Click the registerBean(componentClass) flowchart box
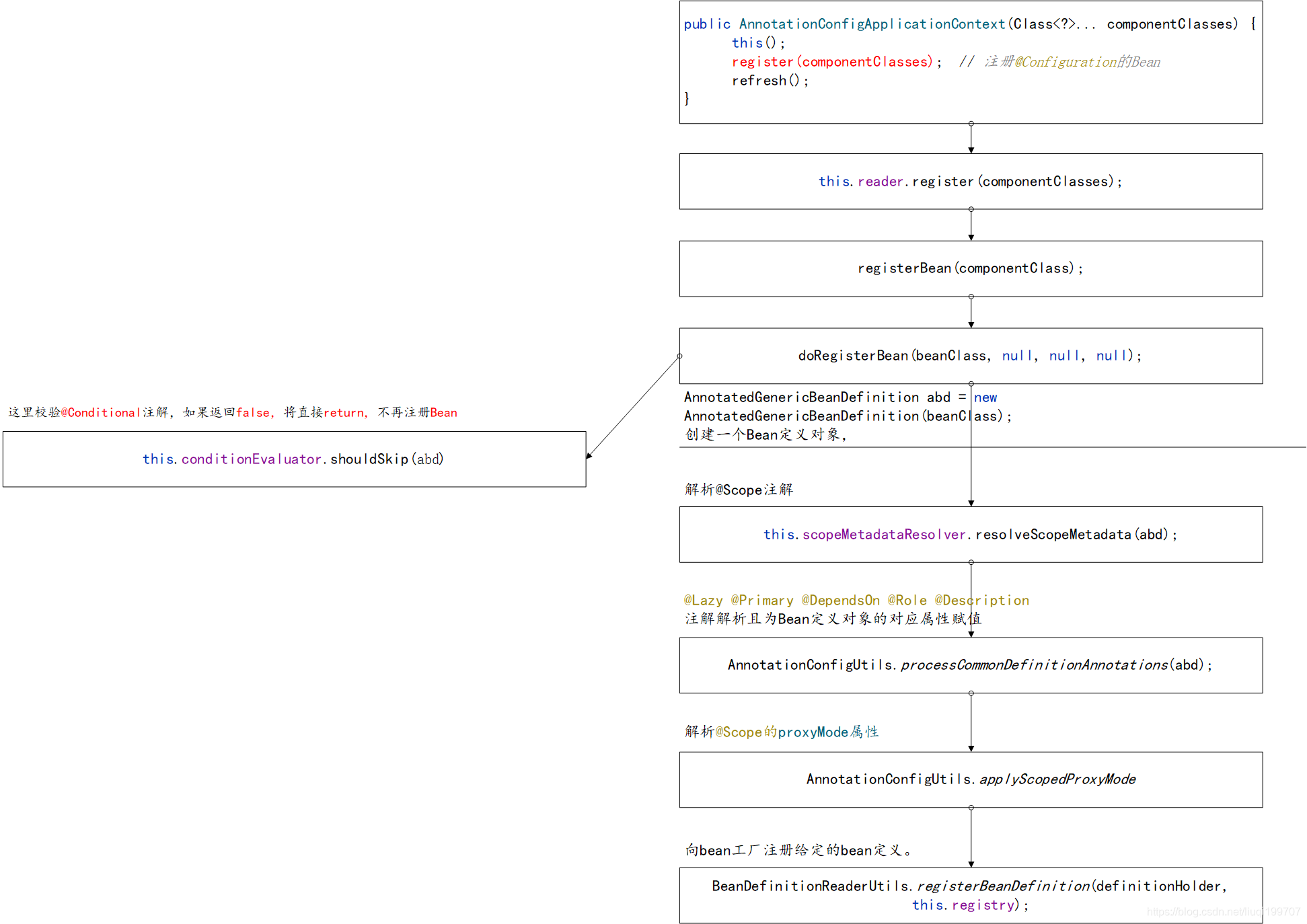 click(971, 268)
